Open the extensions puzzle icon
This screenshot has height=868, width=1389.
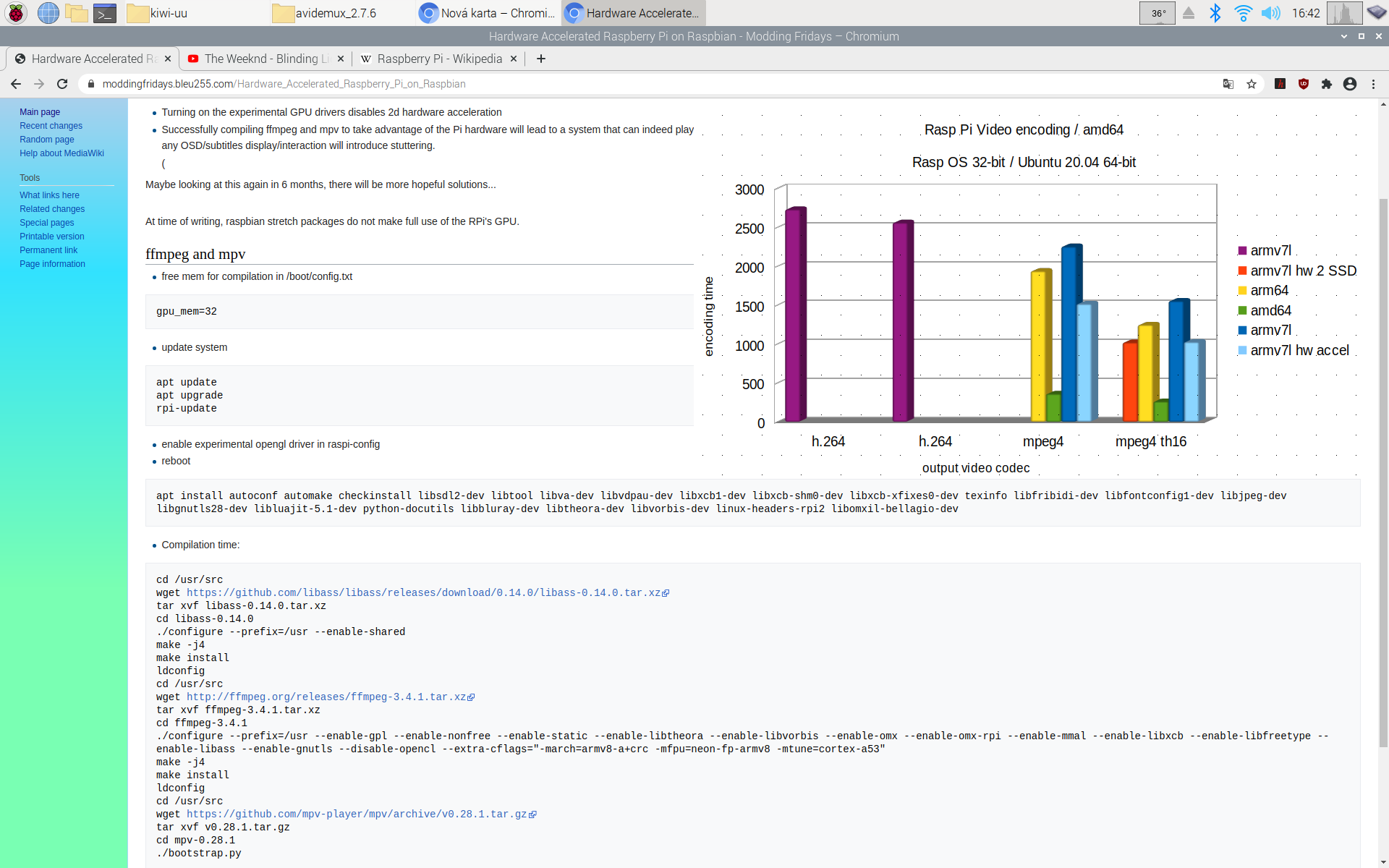click(x=1327, y=84)
